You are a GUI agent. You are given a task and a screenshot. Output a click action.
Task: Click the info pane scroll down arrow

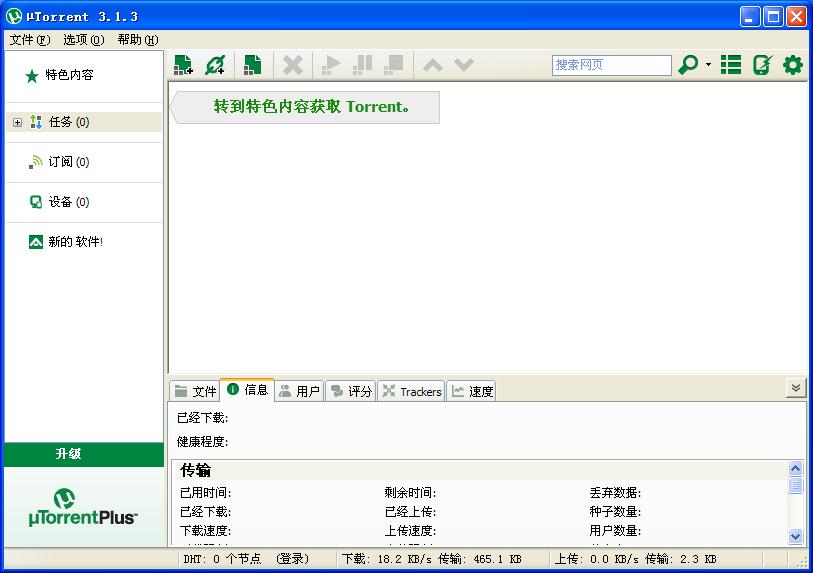coord(795,536)
